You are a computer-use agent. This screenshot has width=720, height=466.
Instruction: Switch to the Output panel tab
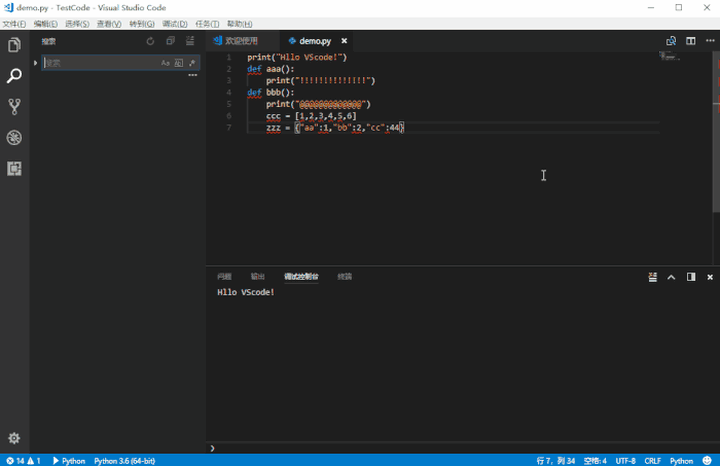[x=258, y=276]
